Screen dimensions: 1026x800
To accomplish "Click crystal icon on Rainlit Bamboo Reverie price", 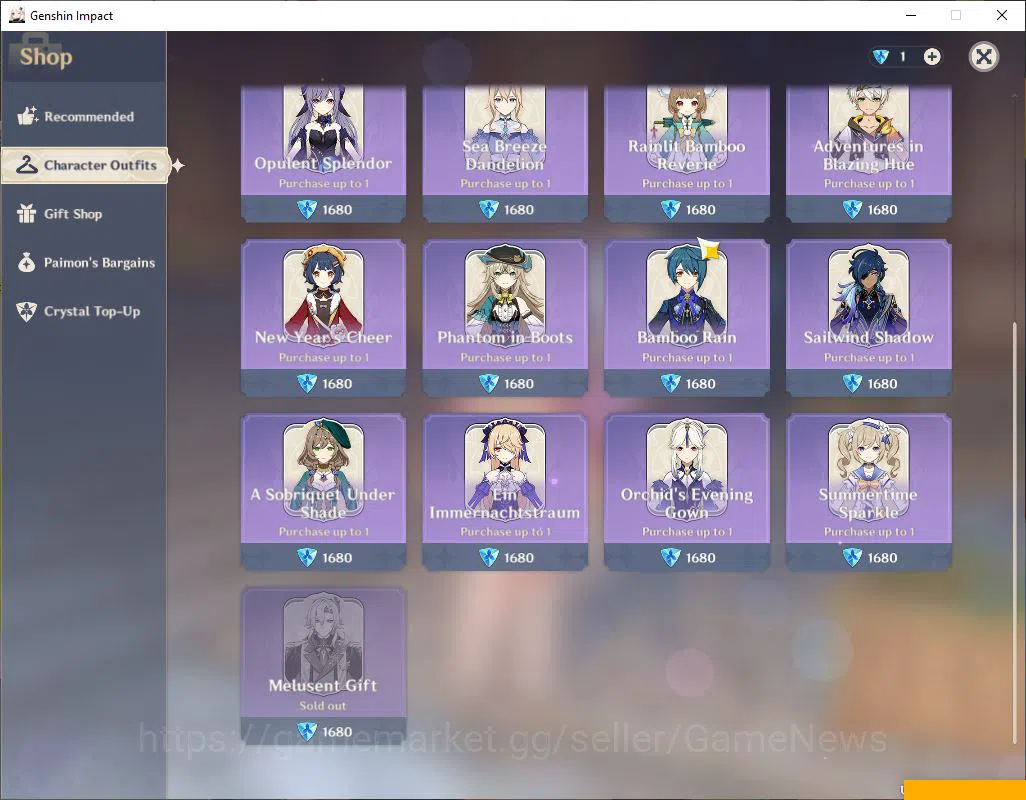I will pyautogui.click(x=670, y=209).
